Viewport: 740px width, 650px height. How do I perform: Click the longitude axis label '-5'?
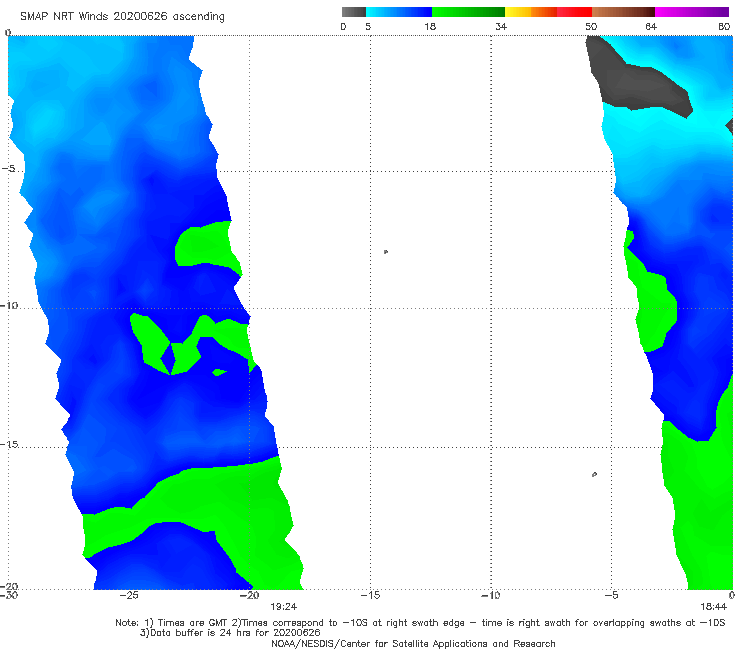tap(611, 595)
